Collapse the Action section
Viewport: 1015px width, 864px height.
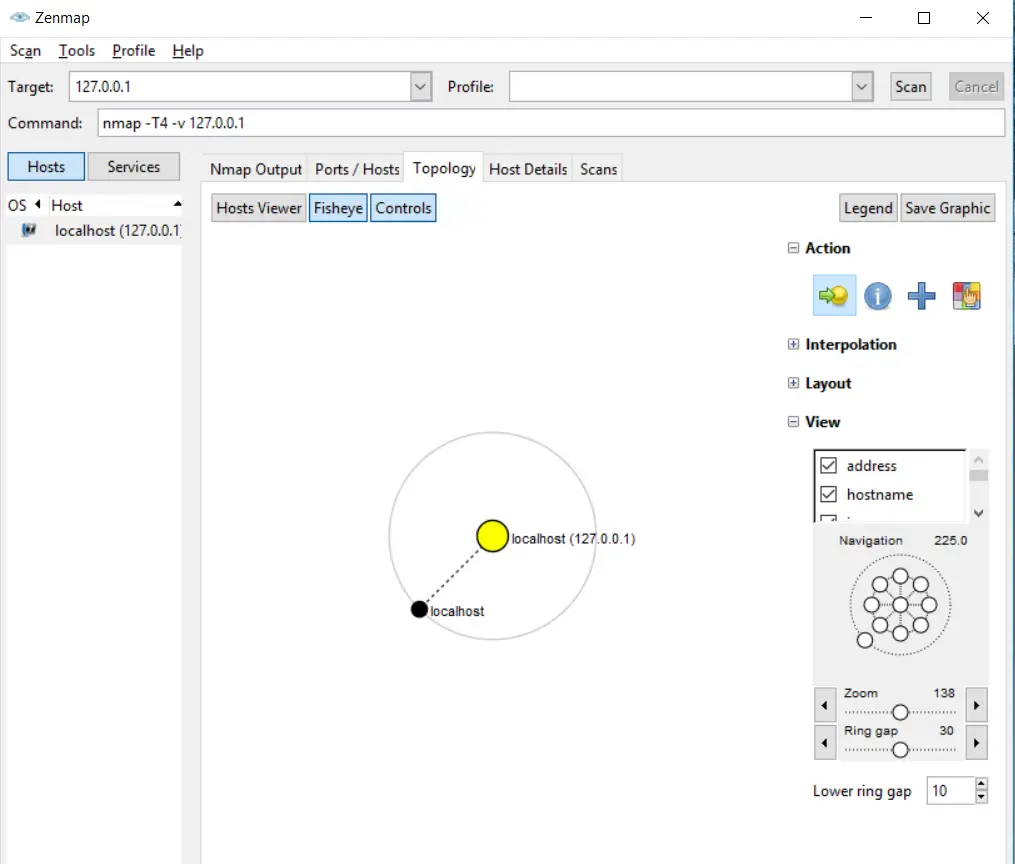[x=793, y=248]
